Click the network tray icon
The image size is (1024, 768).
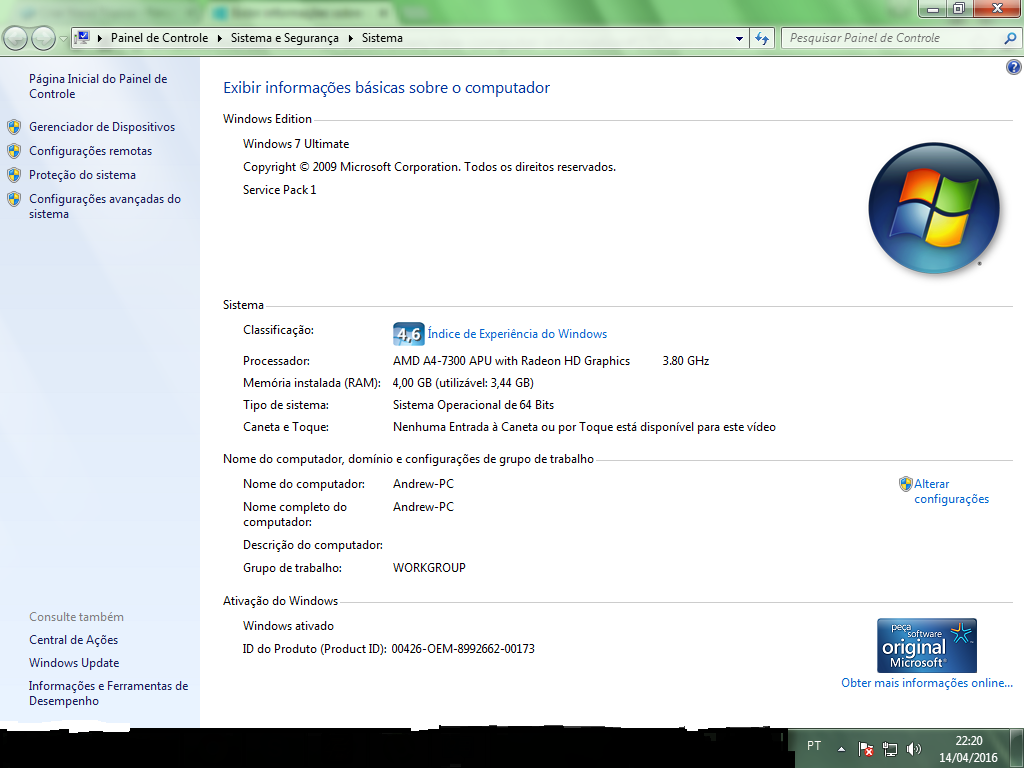(x=889, y=749)
